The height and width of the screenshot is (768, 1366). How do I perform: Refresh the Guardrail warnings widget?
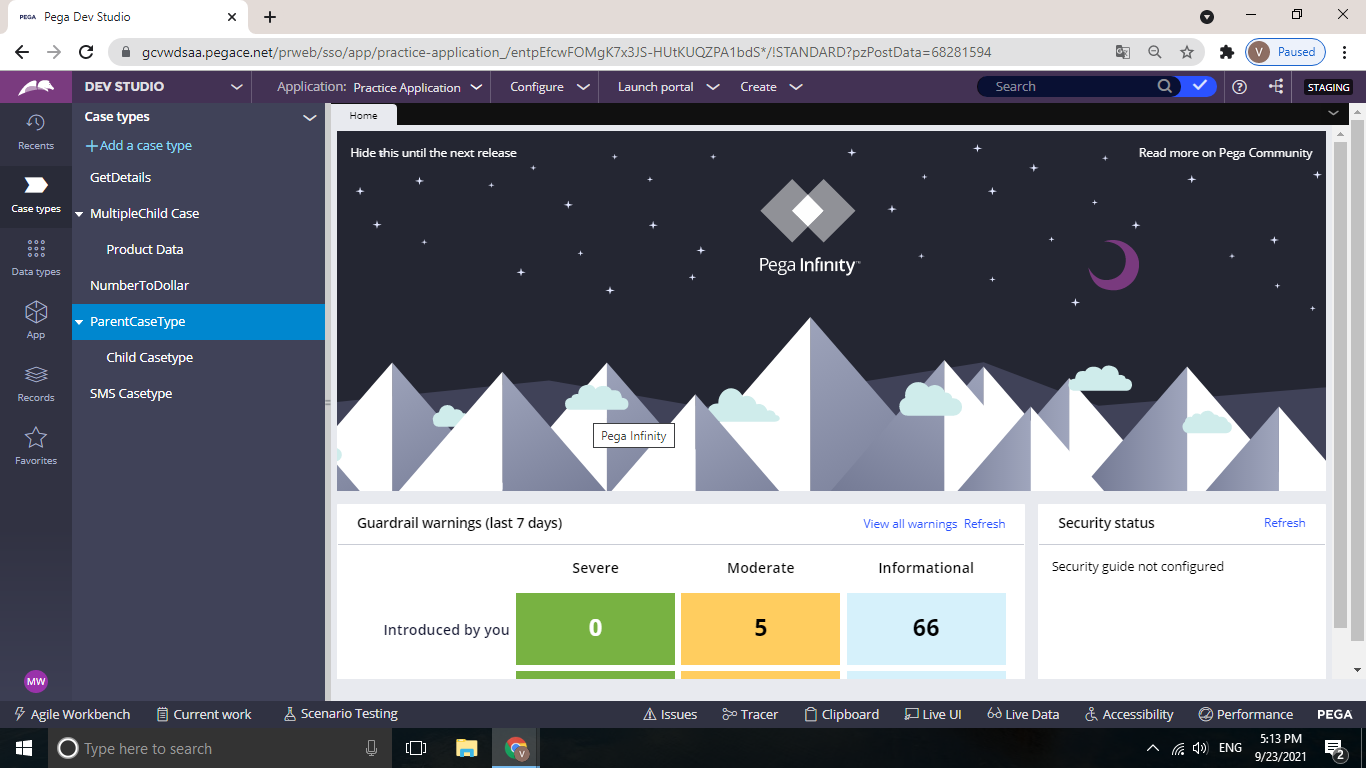(984, 523)
